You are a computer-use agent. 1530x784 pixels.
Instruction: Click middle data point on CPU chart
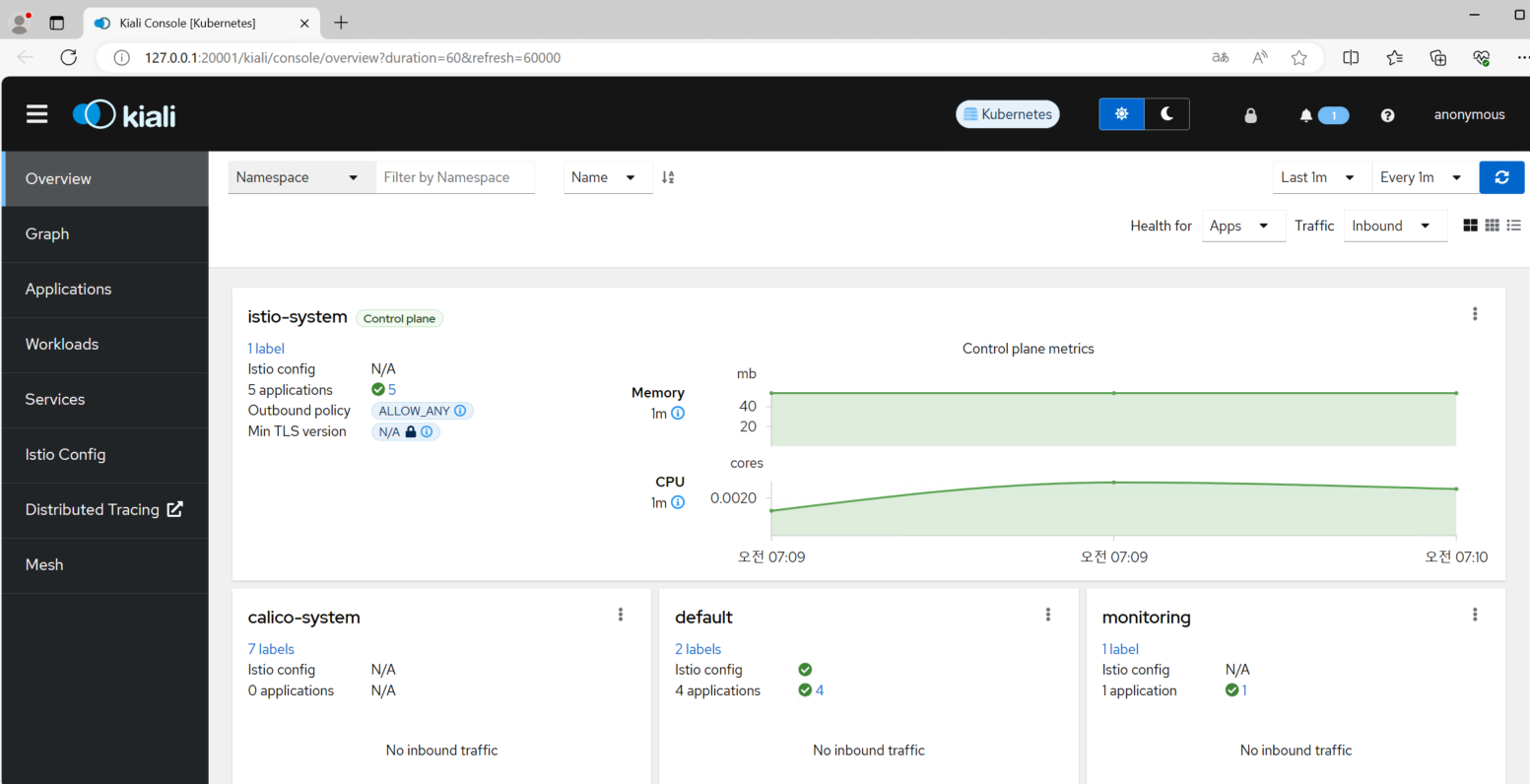[x=1113, y=483]
